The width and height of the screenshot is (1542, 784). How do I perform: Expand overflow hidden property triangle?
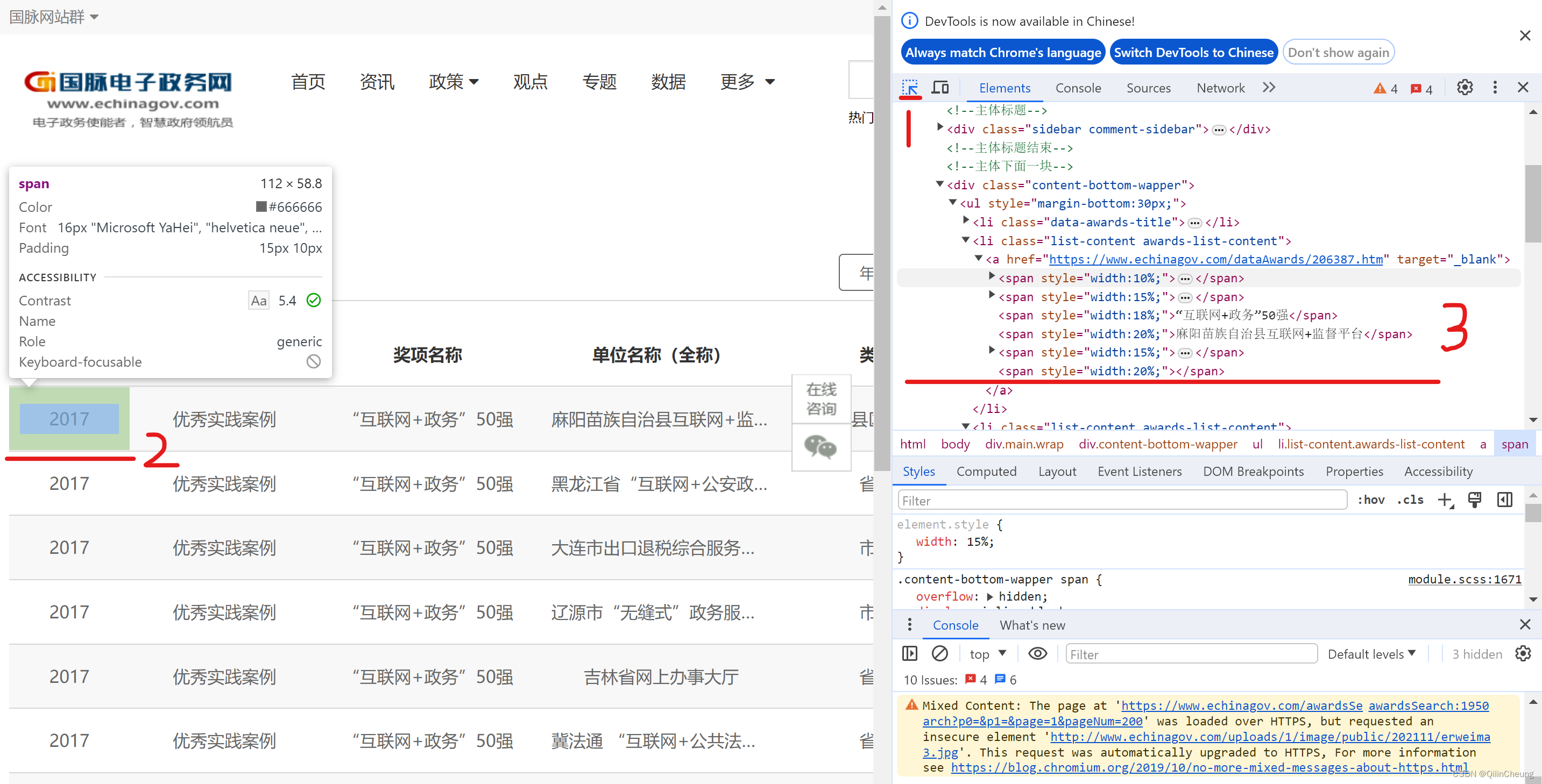click(989, 596)
